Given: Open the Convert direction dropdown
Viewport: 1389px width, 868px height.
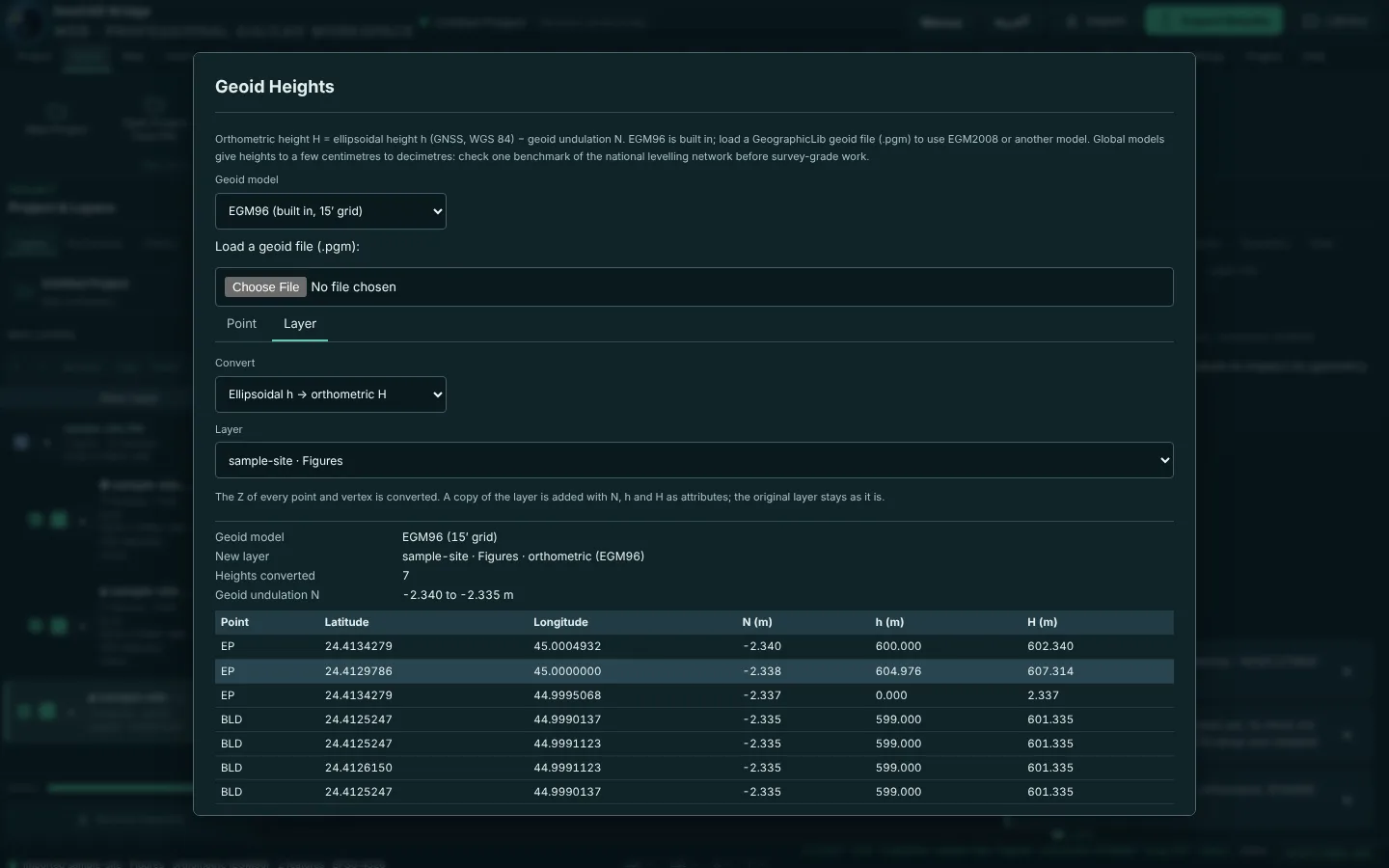Looking at the screenshot, I should click(331, 394).
